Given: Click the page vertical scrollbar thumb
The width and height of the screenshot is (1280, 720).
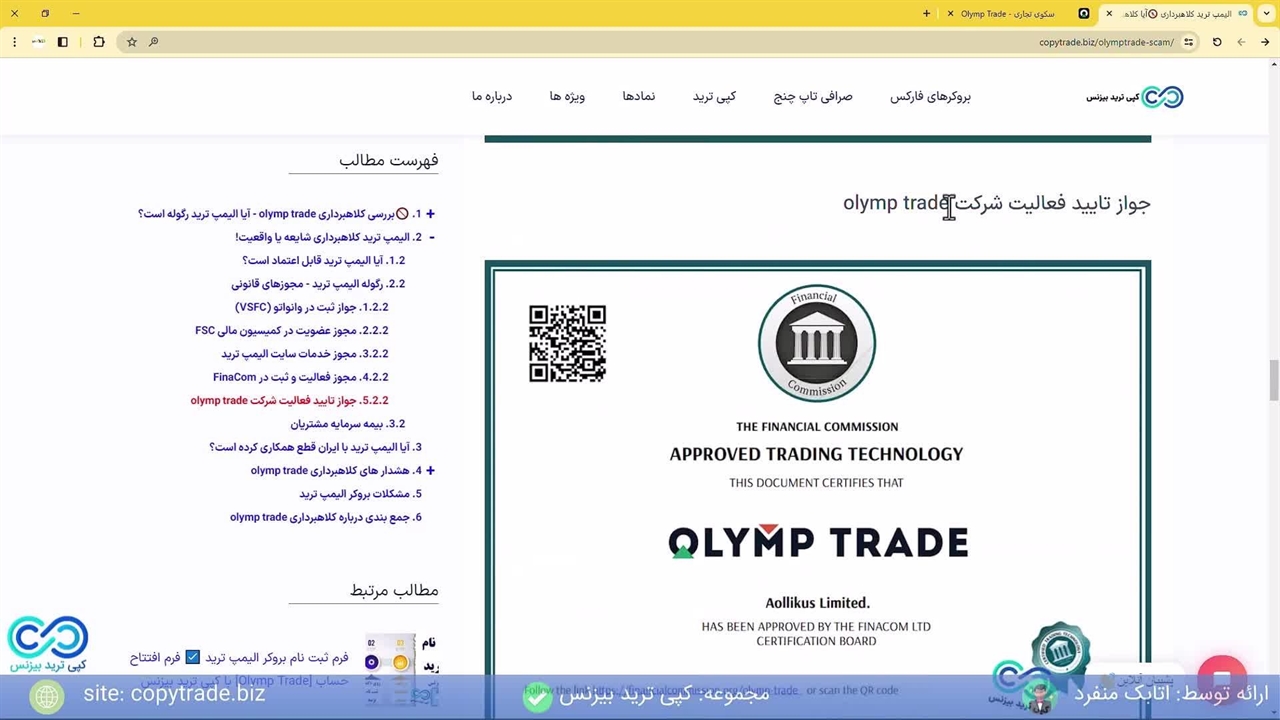Looking at the screenshot, I should pyautogui.click(x=1273, y=380).
